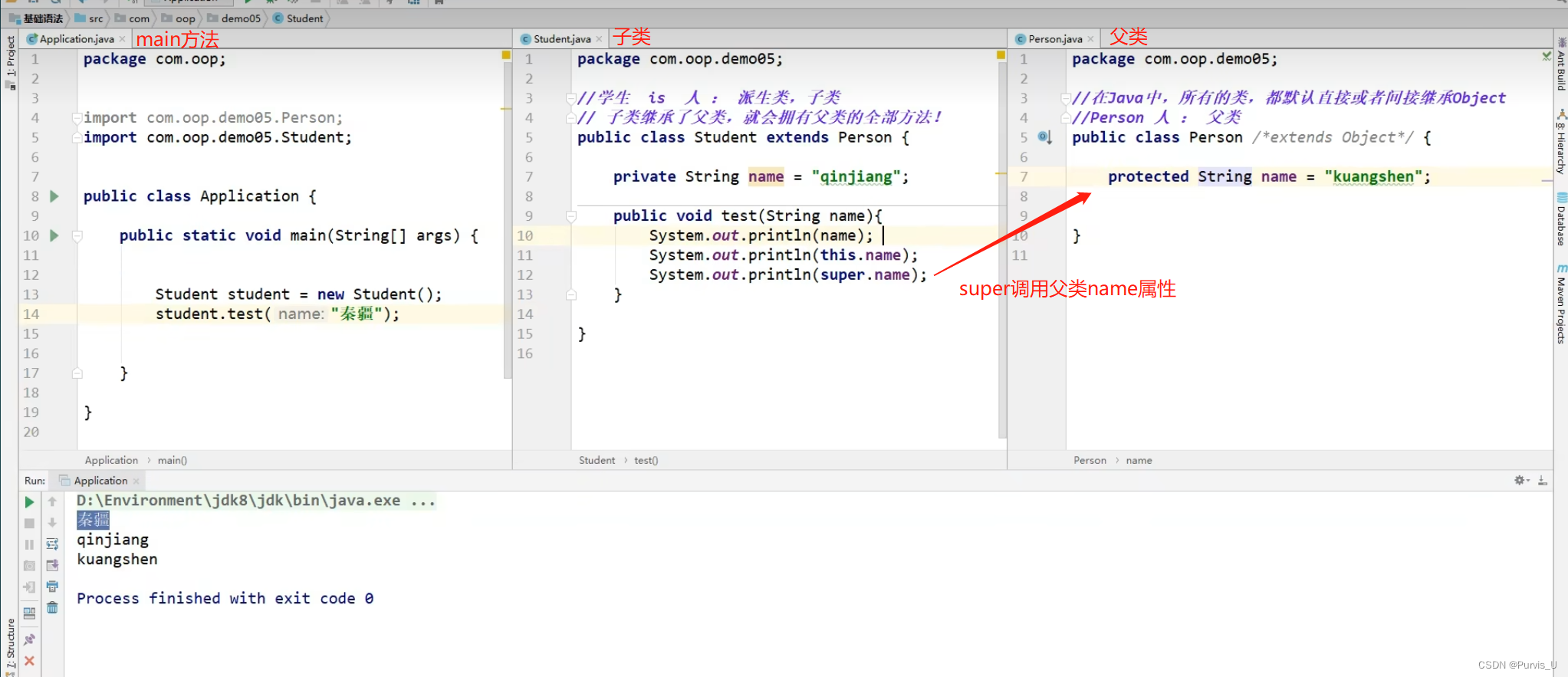Click yellow inspection indicator in Application.java editor
The height and width of the screenshot is (677, 1568).
506,55
